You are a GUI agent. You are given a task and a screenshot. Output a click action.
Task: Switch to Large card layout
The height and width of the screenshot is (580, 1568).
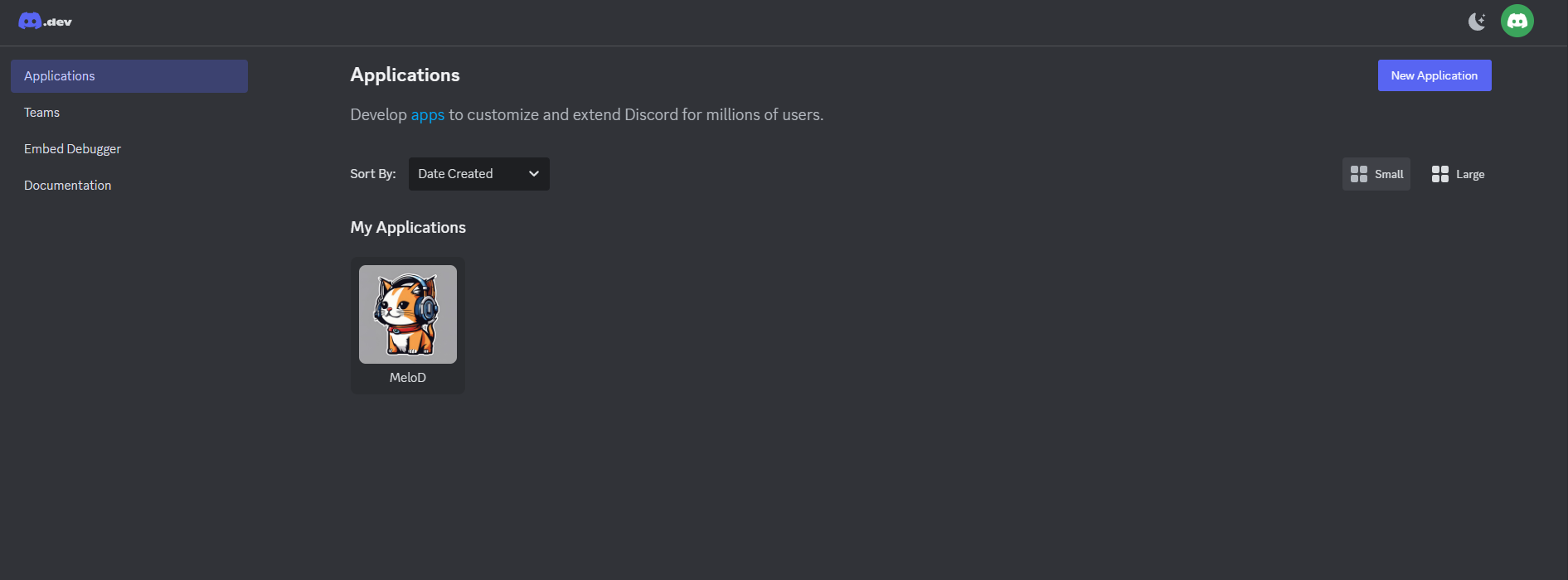(x=1458, y=174)
